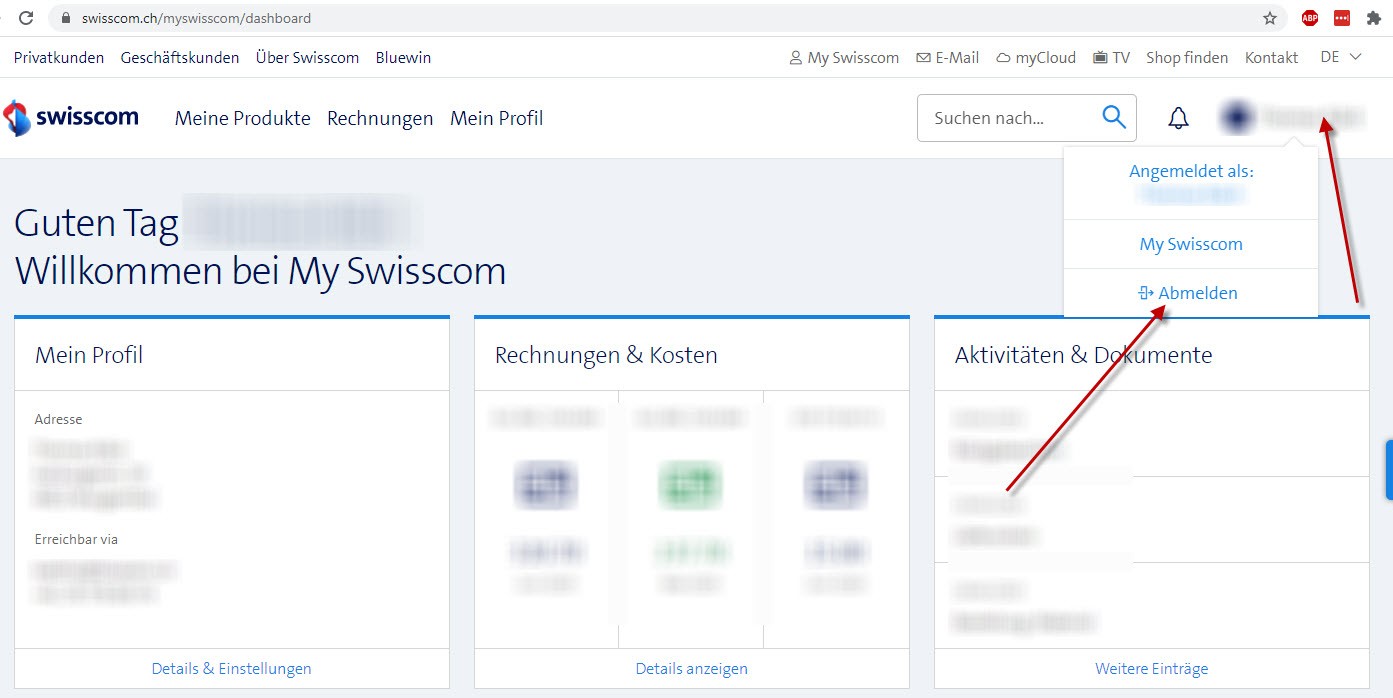The height and width of the screenshot is (698, 1393).
Task: Select My Swisscom in account dropdown
Action: point(1190,244)
